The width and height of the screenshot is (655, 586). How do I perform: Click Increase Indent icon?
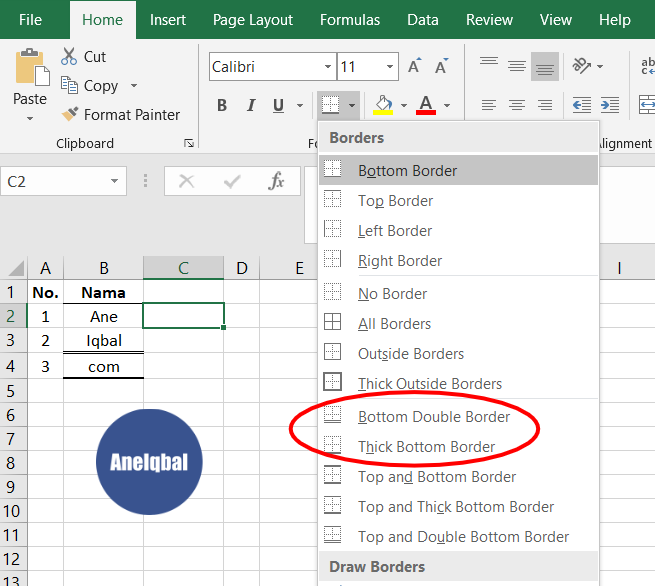point(610,104)
